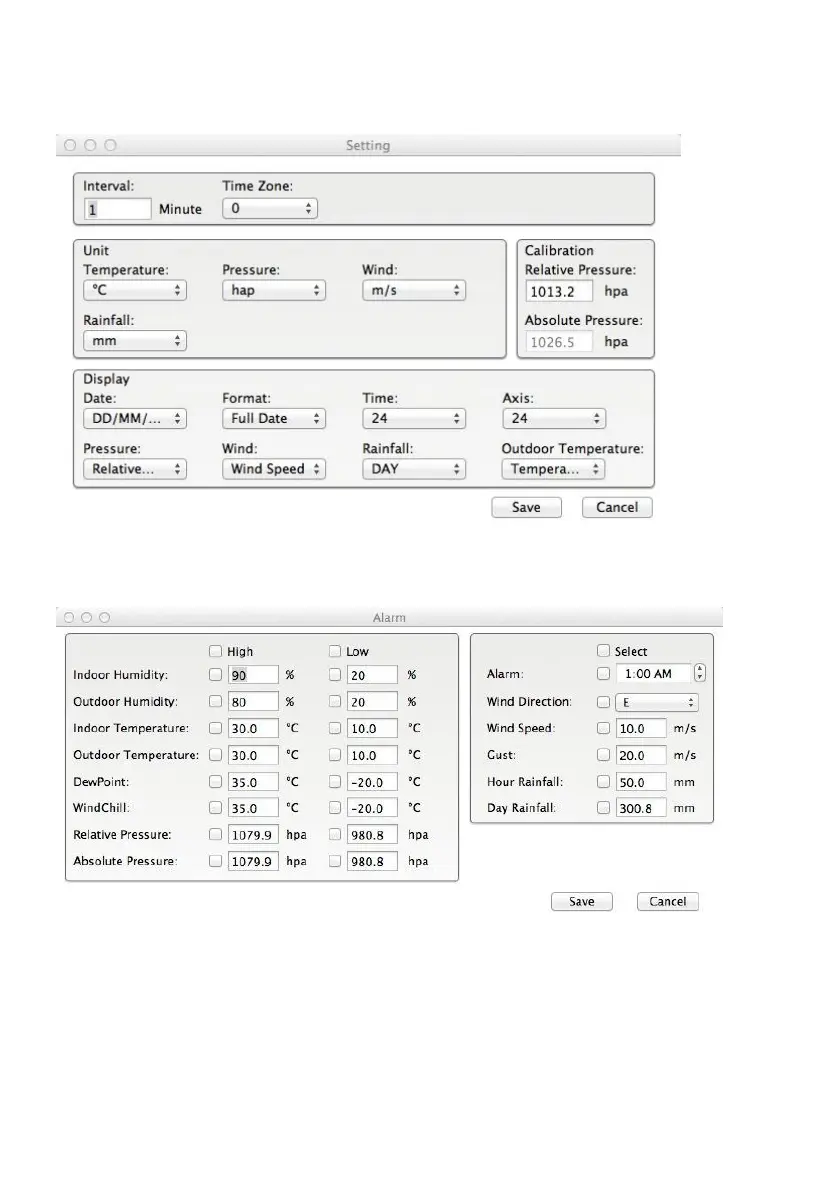Click the alarm time stepper arrows
This screenshot has height=1191, width=822.
point(700,674)
